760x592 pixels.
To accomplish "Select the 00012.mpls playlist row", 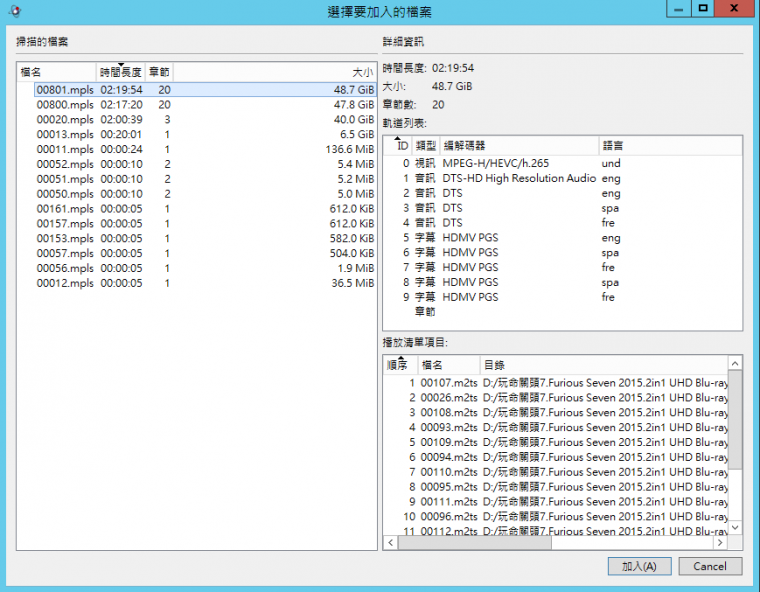I will [206, 283].
